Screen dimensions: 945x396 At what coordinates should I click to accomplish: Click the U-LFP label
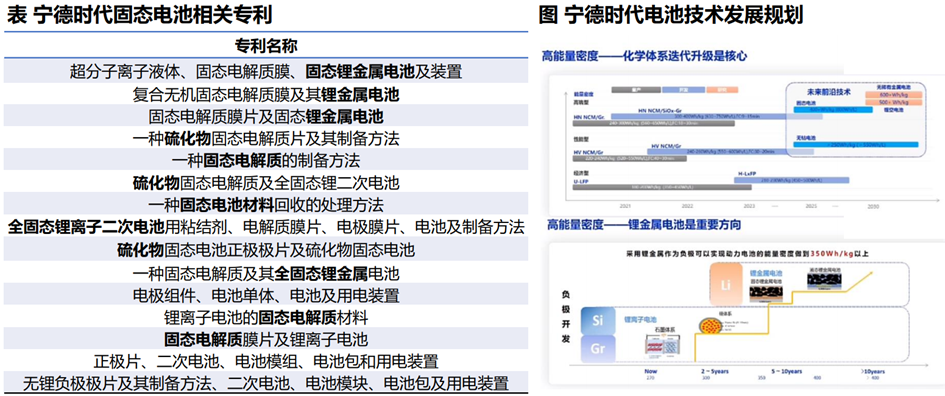(x=582, y=181)
